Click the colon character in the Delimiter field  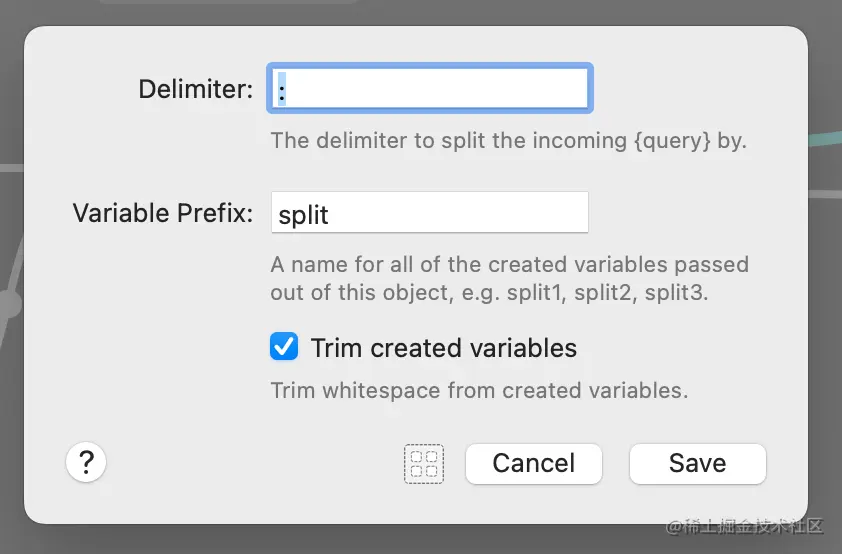(283, 90)
